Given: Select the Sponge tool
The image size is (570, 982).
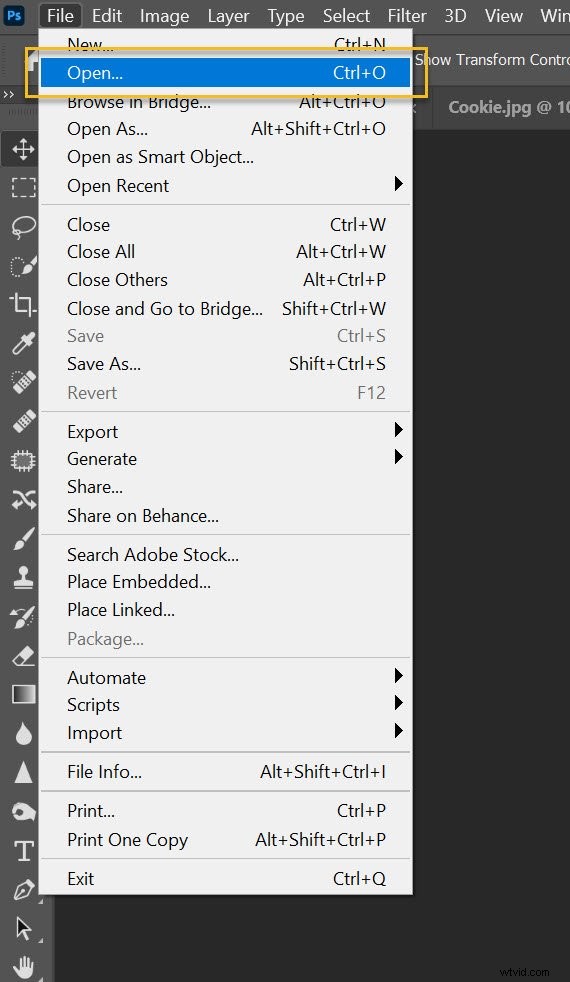Looking at the screenshot, I should pyautogui.click(x=23, y=812).
